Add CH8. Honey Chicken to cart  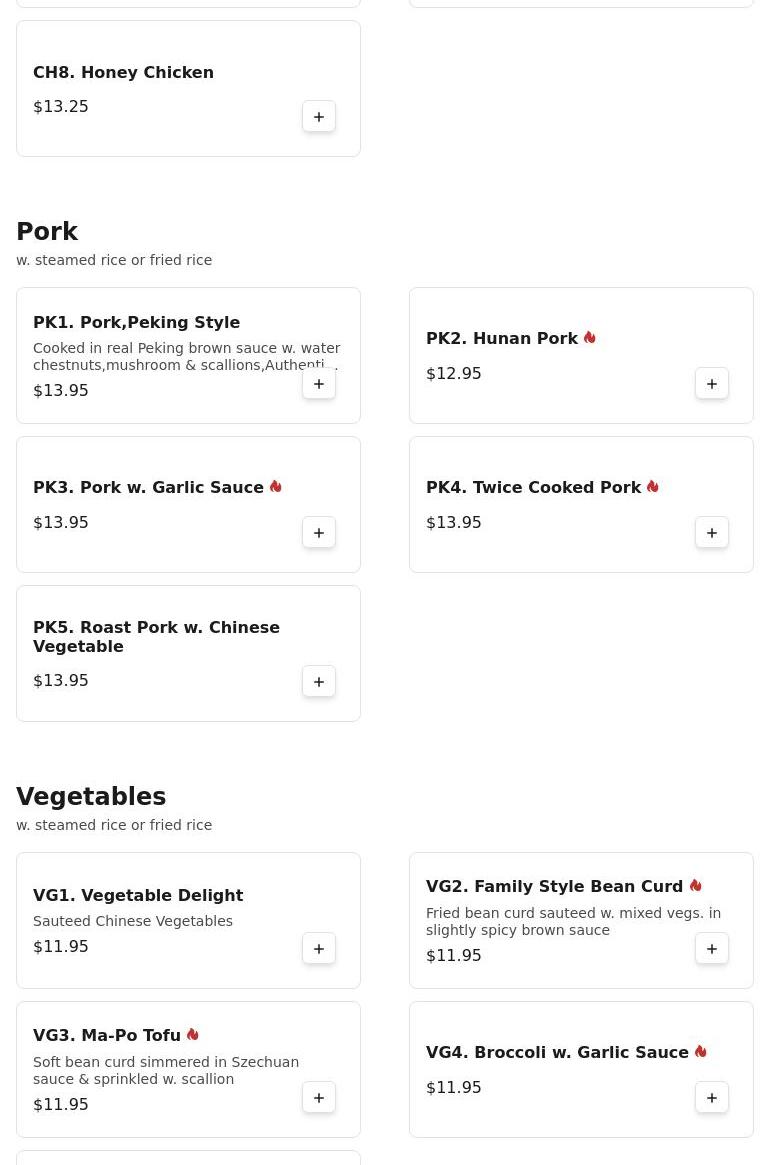(x=319, y=117)
